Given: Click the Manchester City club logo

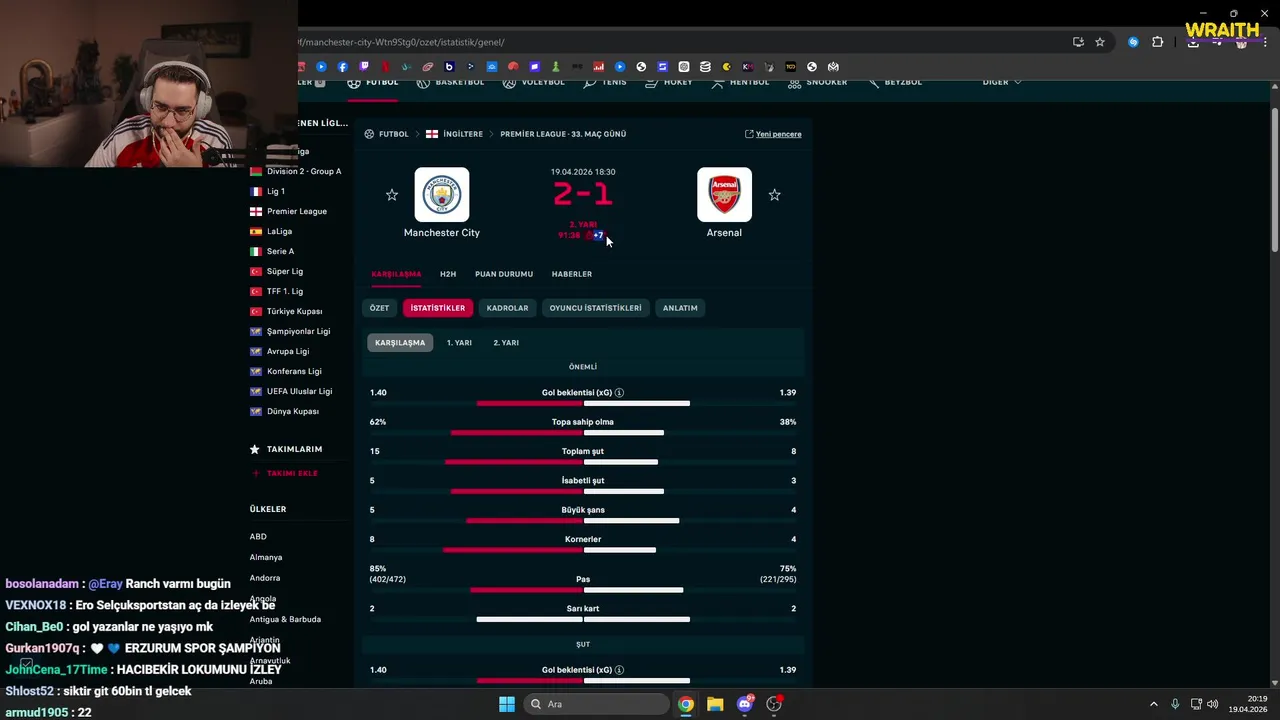Looking at the screenshot, I should pos(442,194).
